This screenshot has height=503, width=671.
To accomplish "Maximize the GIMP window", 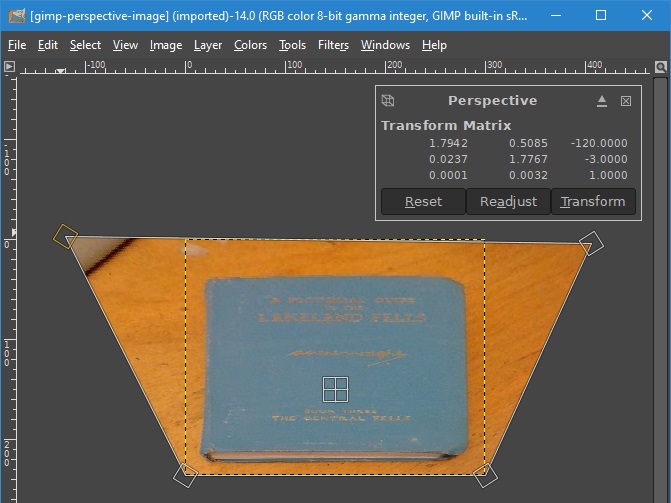I will tap(601, 15).
